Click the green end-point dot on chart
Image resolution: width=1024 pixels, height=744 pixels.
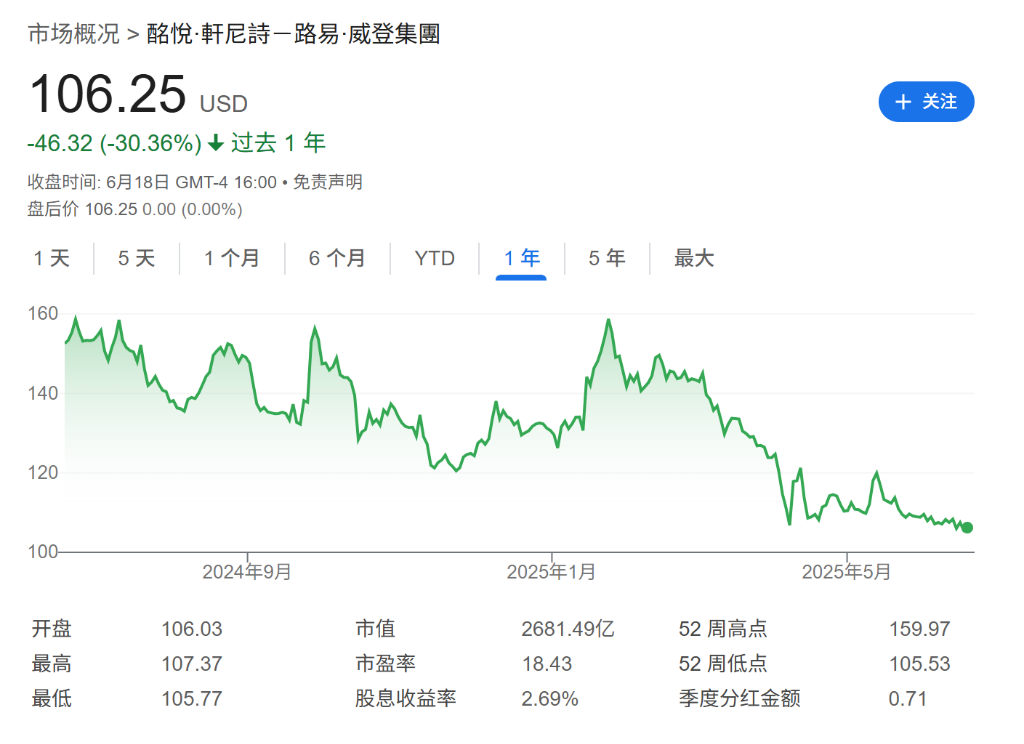[967, 528]
